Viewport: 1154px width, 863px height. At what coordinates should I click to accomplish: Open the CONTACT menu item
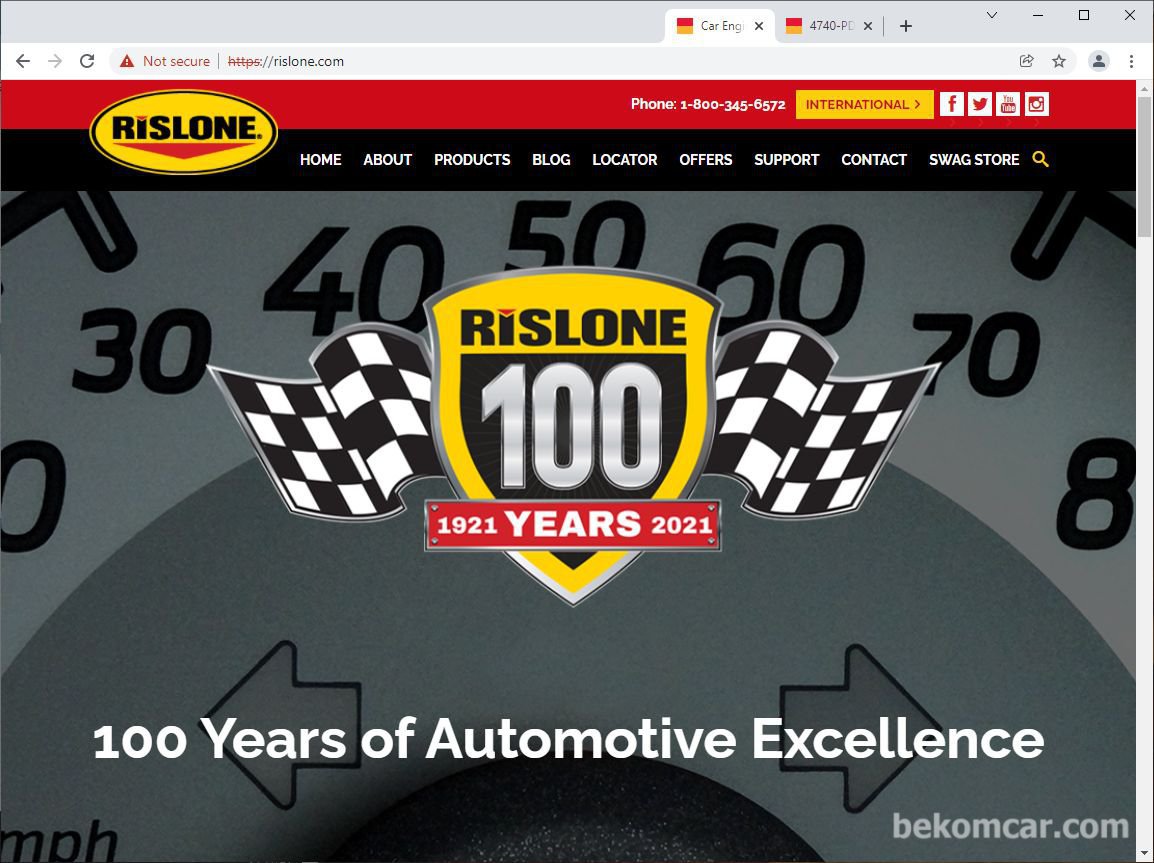click(x=874, y=160)
